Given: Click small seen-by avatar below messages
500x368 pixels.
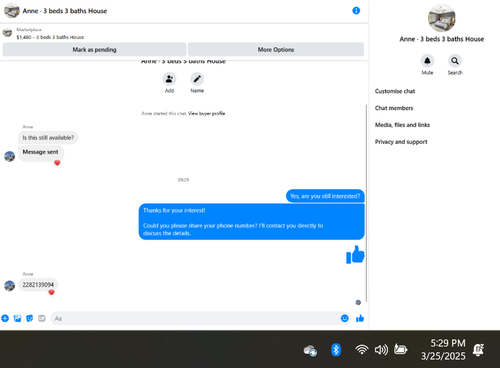Looking at the screenshot, I should tap(358, 302).
